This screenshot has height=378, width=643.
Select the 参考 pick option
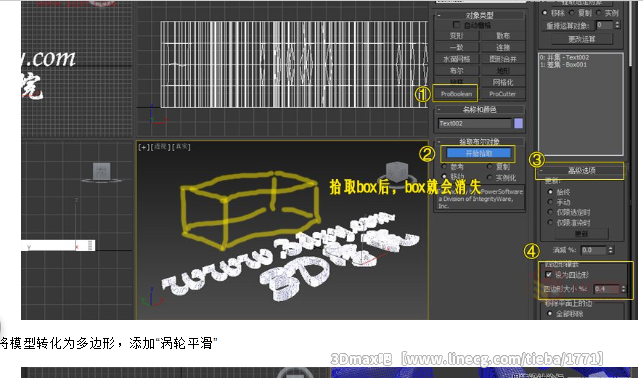(444, 166)
